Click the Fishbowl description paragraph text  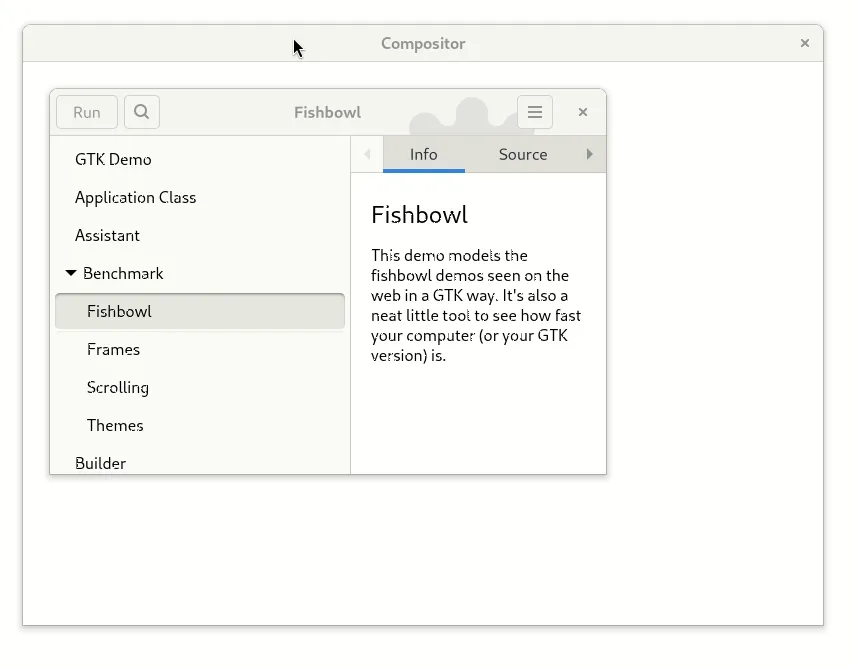click(475, 305)
